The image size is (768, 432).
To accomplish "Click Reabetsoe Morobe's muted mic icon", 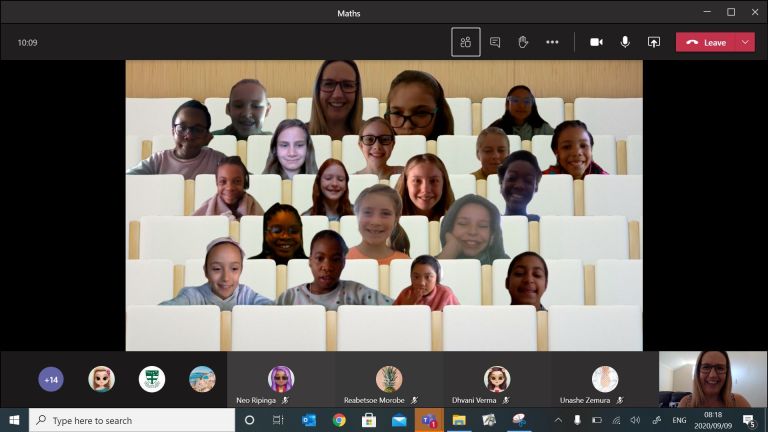I will click(414, 400).
